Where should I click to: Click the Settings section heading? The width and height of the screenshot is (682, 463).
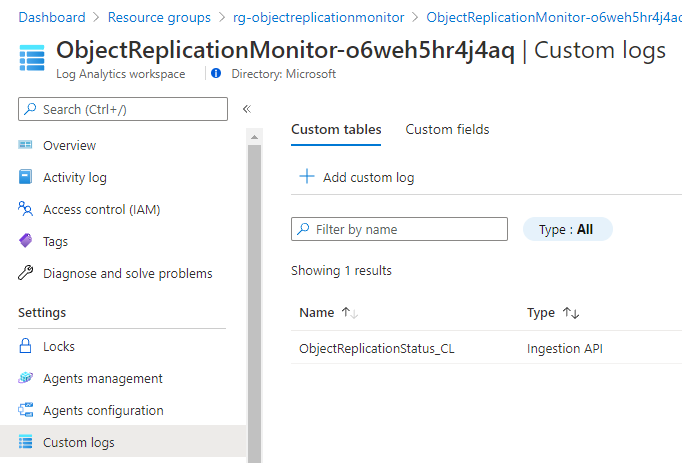pyautogui.click(x=42, y=312)
